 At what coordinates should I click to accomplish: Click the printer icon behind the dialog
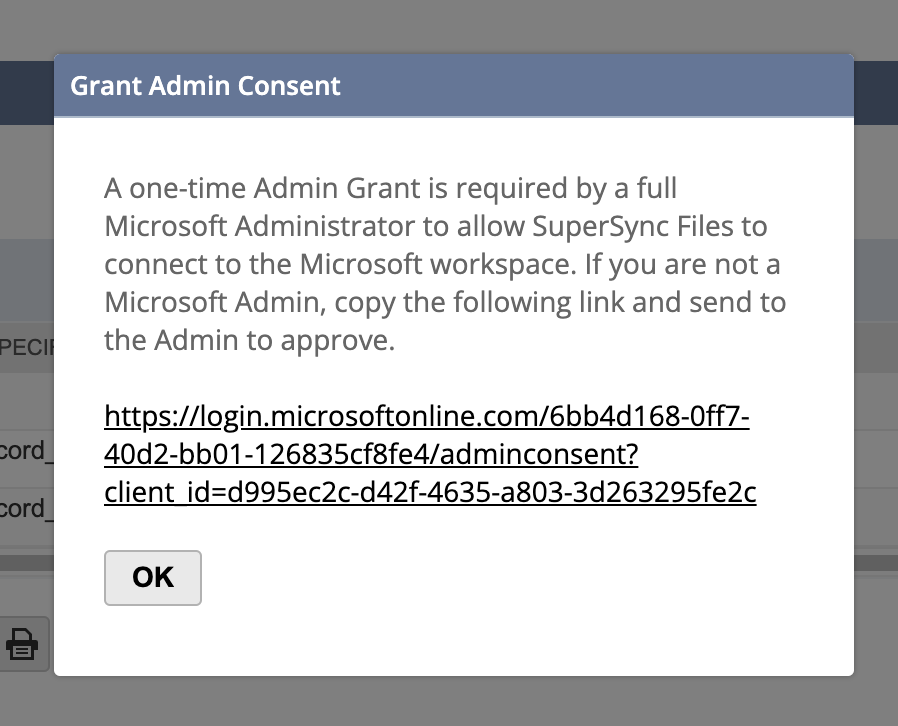pyautogui.click(x=23, y=644)
